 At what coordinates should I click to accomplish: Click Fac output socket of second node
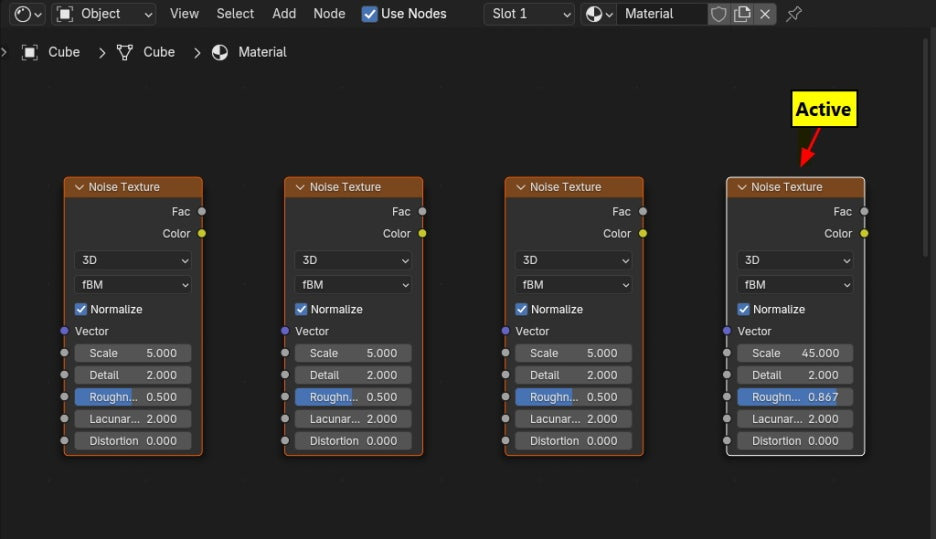tap(422, 211)
